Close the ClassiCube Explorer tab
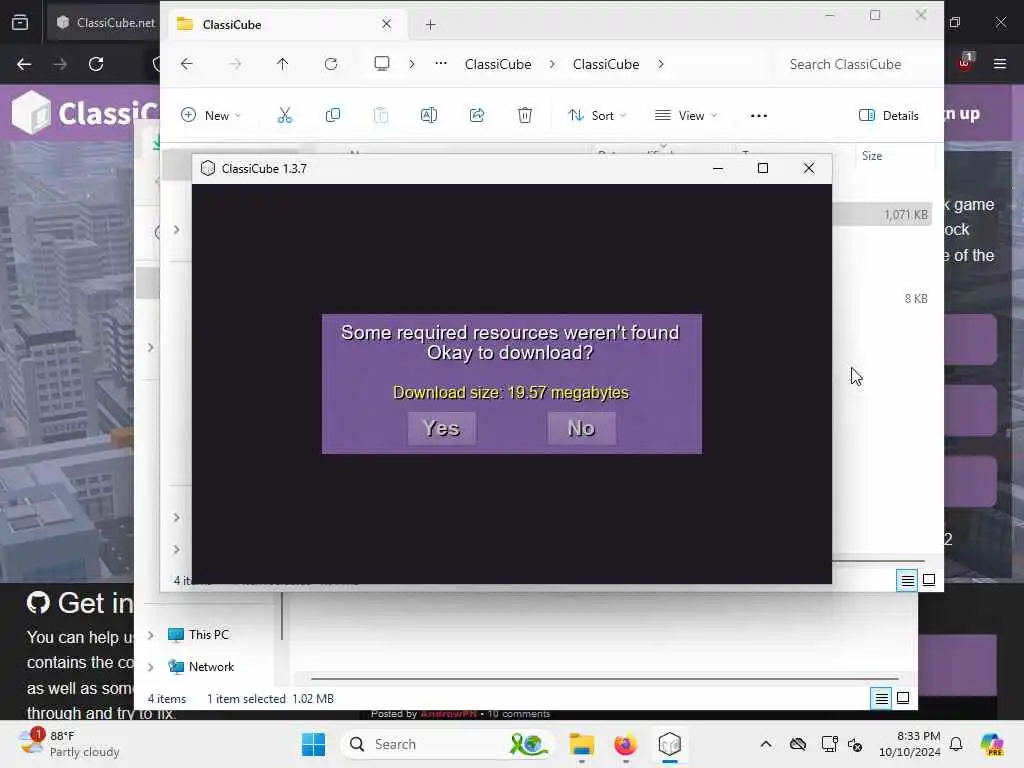The width and height of the screenshot is (1024, 768). [387, 24]
